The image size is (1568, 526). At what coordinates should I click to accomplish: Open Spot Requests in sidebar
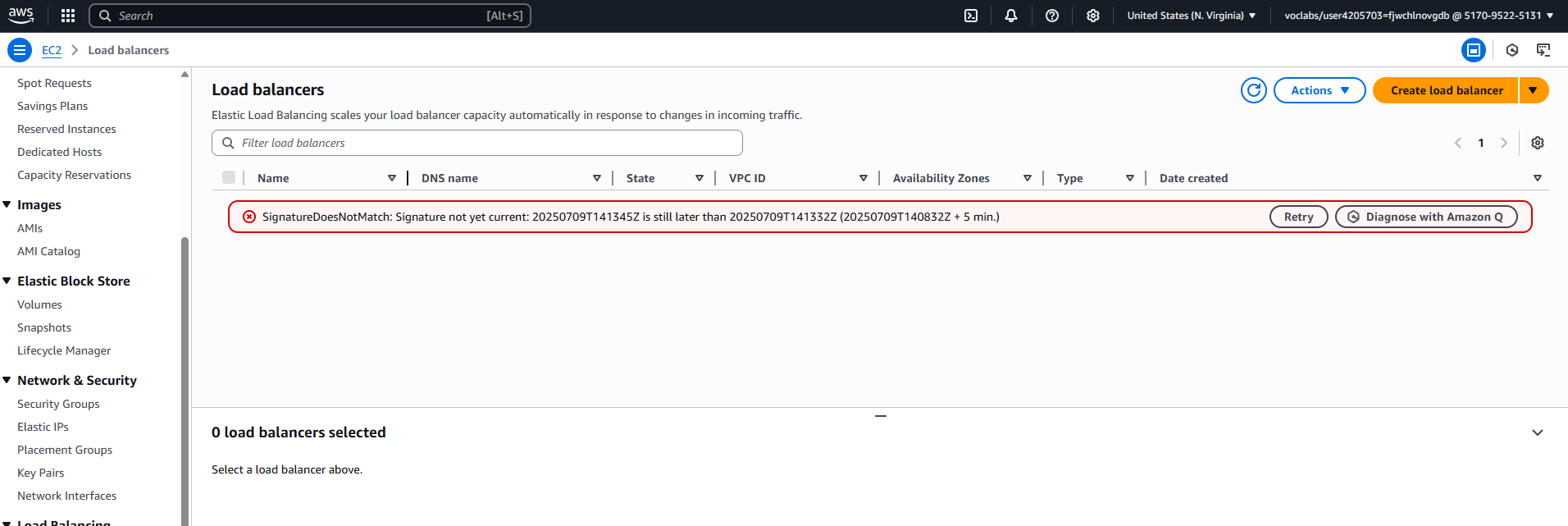(x=54, y=83)
